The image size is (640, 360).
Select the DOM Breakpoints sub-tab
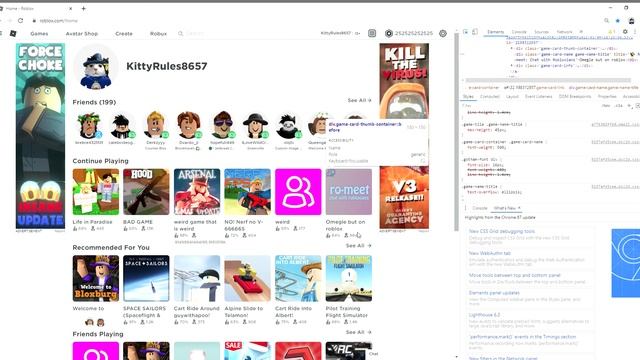click(x=575, y=97)
